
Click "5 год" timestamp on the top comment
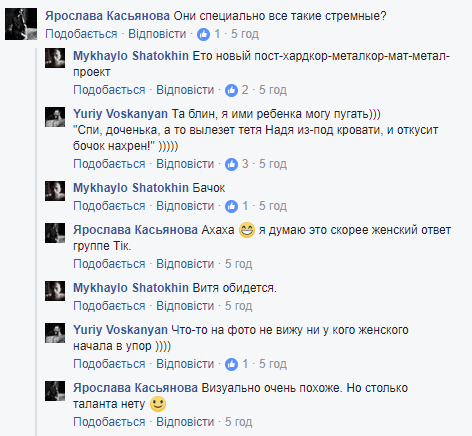pyautogui.click(x=245, y=34)
